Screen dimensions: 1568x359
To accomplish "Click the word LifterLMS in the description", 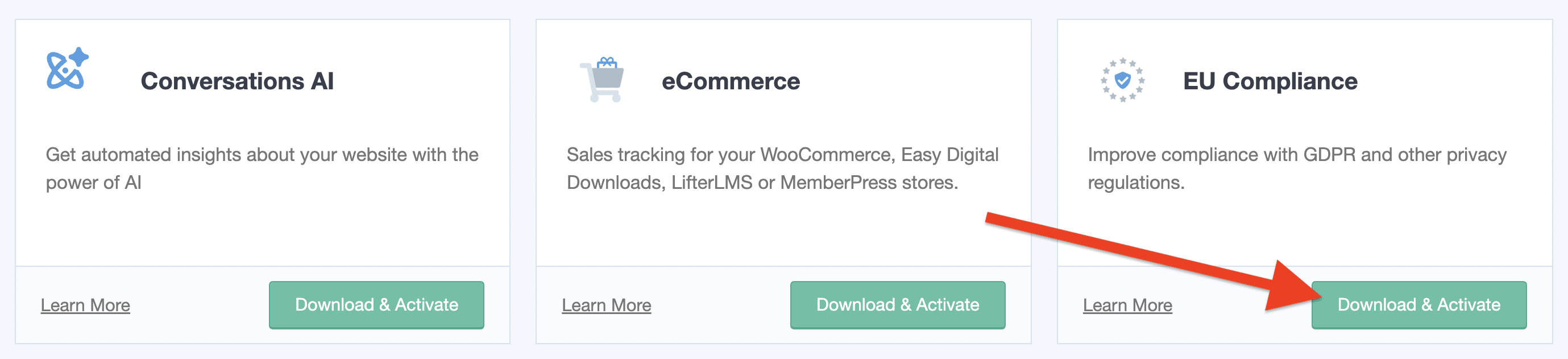I will click(712, 183).
